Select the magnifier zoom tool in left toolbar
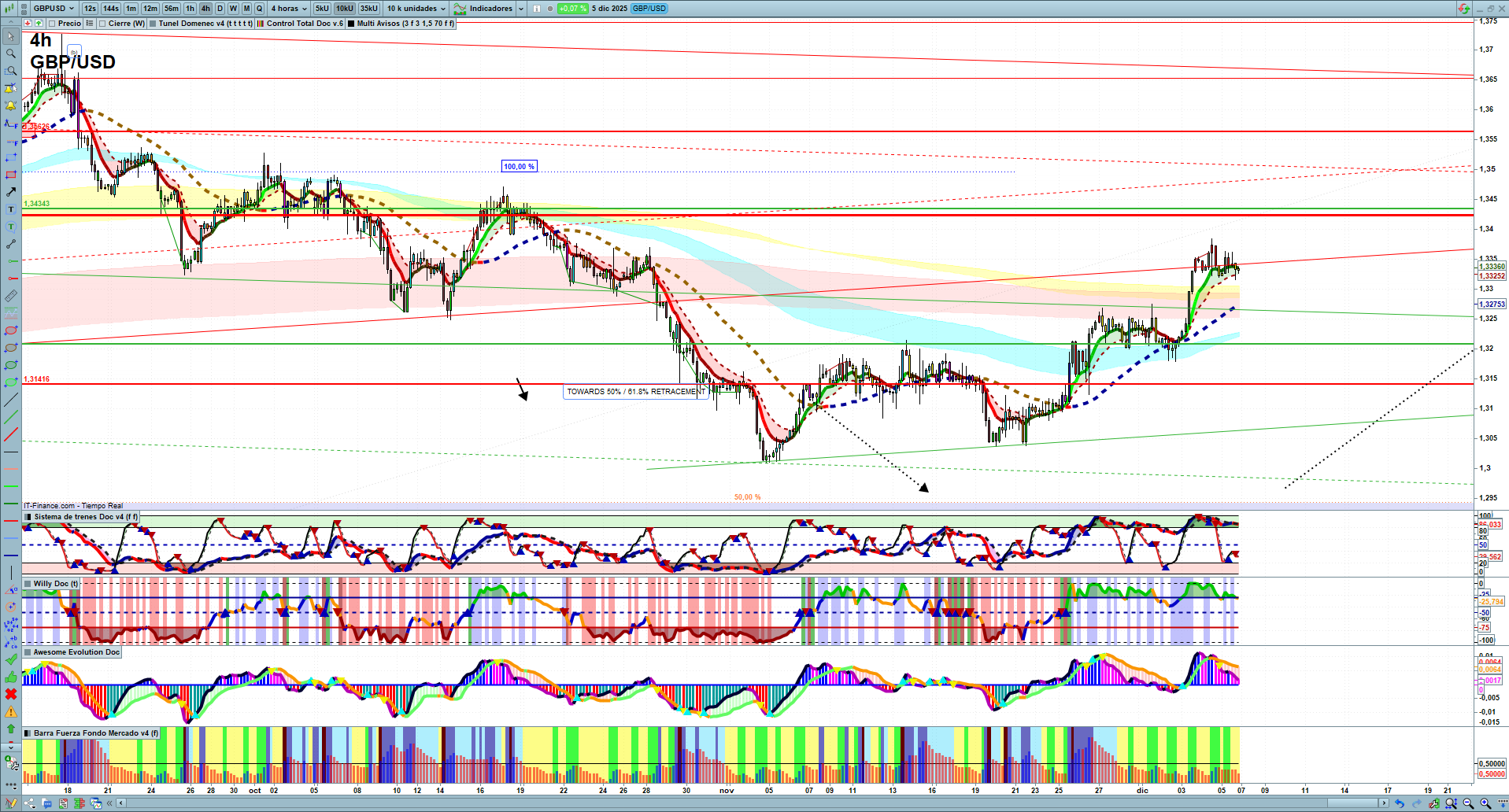 (11, 54)
